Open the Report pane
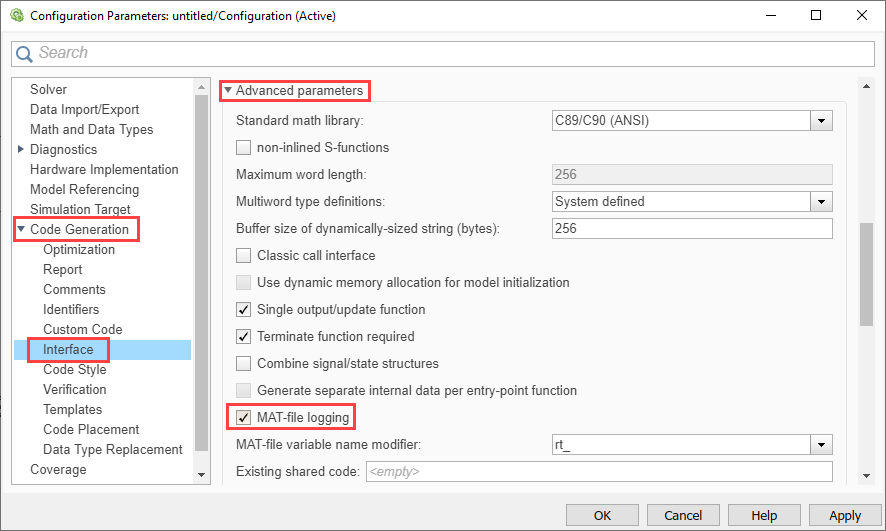Viewport: 886px width, 531px height. pyautogui.click(x=63, y=269)
